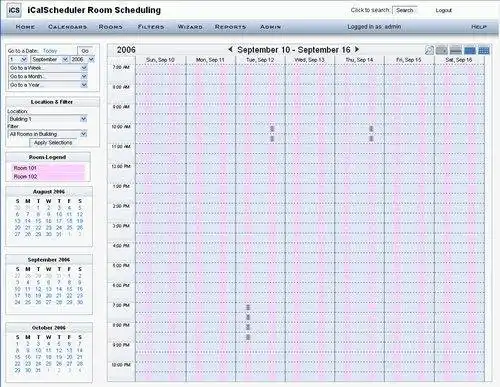Click the Search button

tap(405, 10)
